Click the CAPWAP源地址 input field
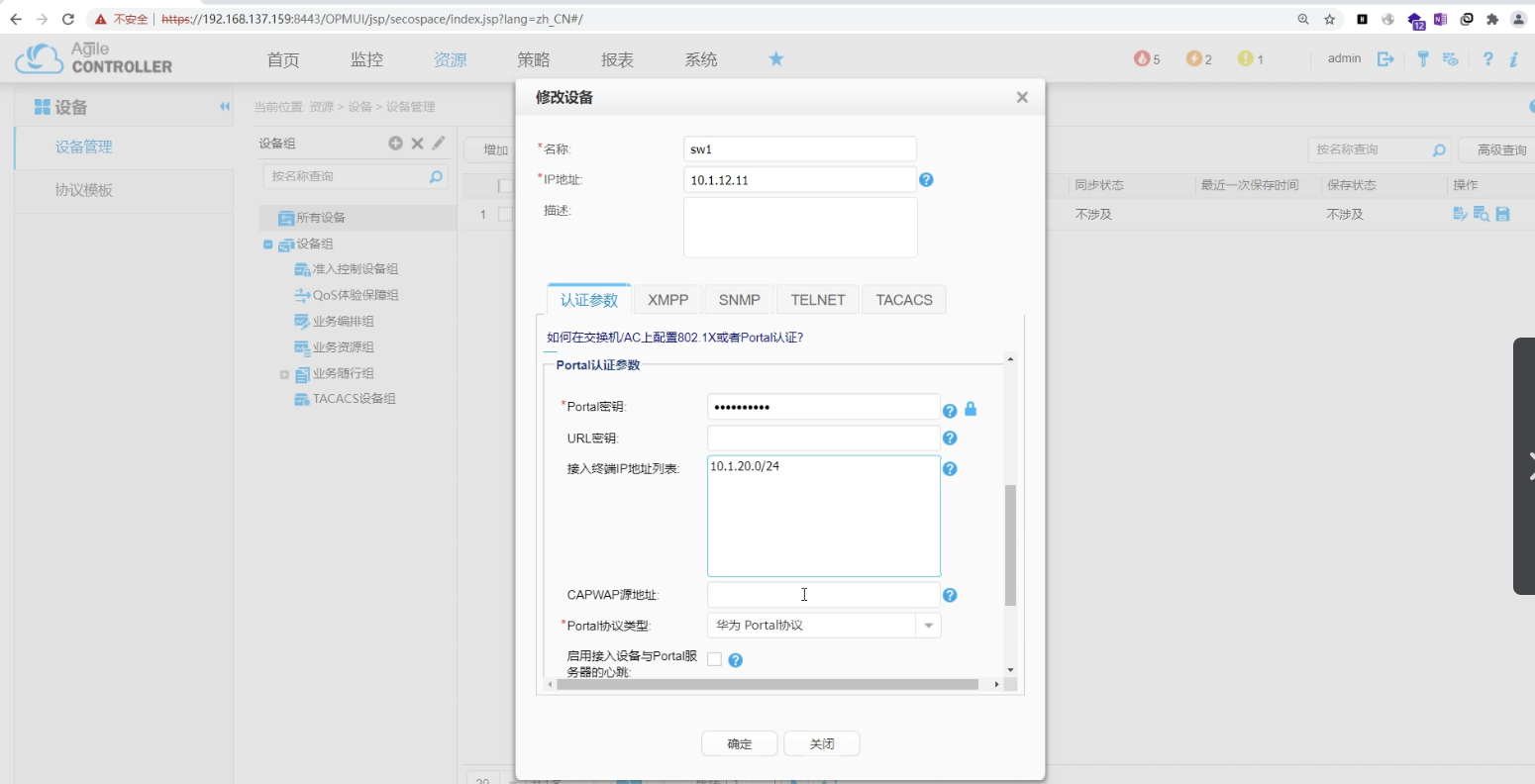1535x784 pixels. point(824,595)
